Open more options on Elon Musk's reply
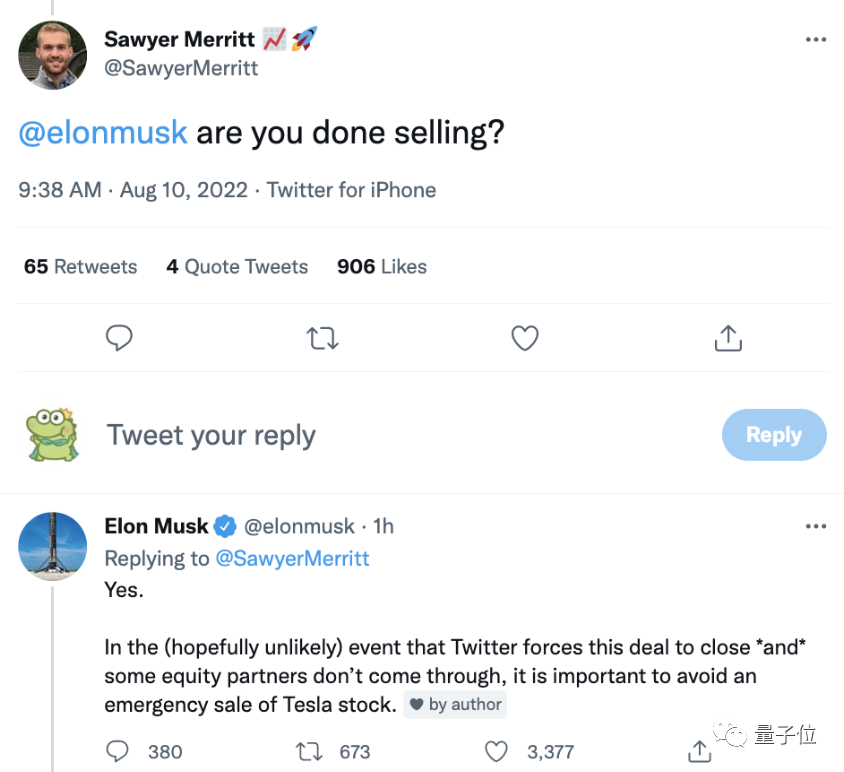This screenshot has width=844, height=772. click(x=816, y=526)
